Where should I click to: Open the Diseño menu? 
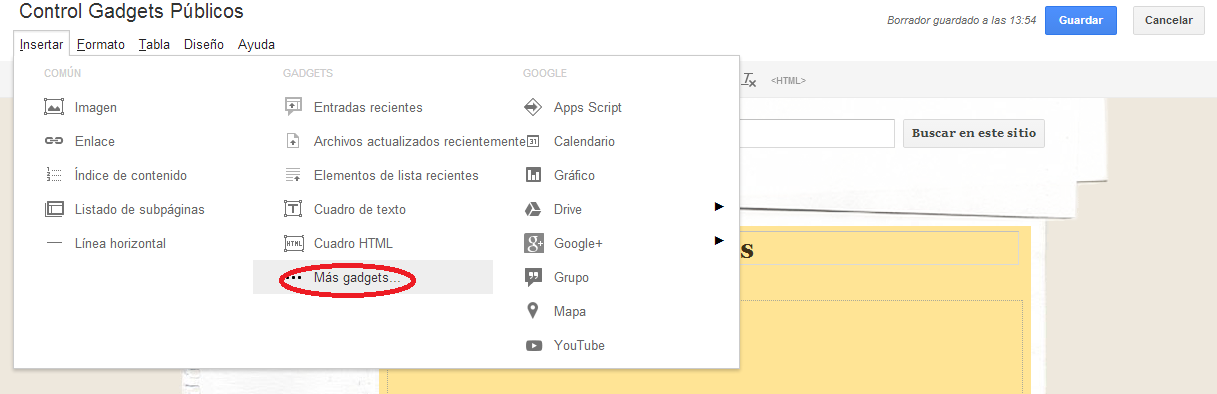pos(204,44)
